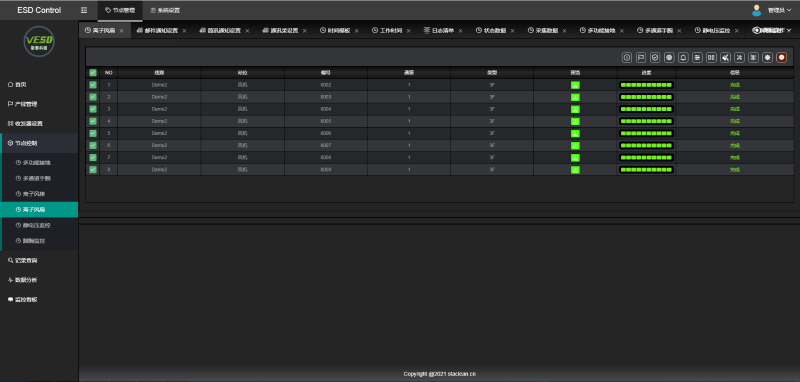Image resolution: width=800 pixels, height=382 pixels.
Task: Click the flag icon in toolbar
Action: [x=641, y=58]
